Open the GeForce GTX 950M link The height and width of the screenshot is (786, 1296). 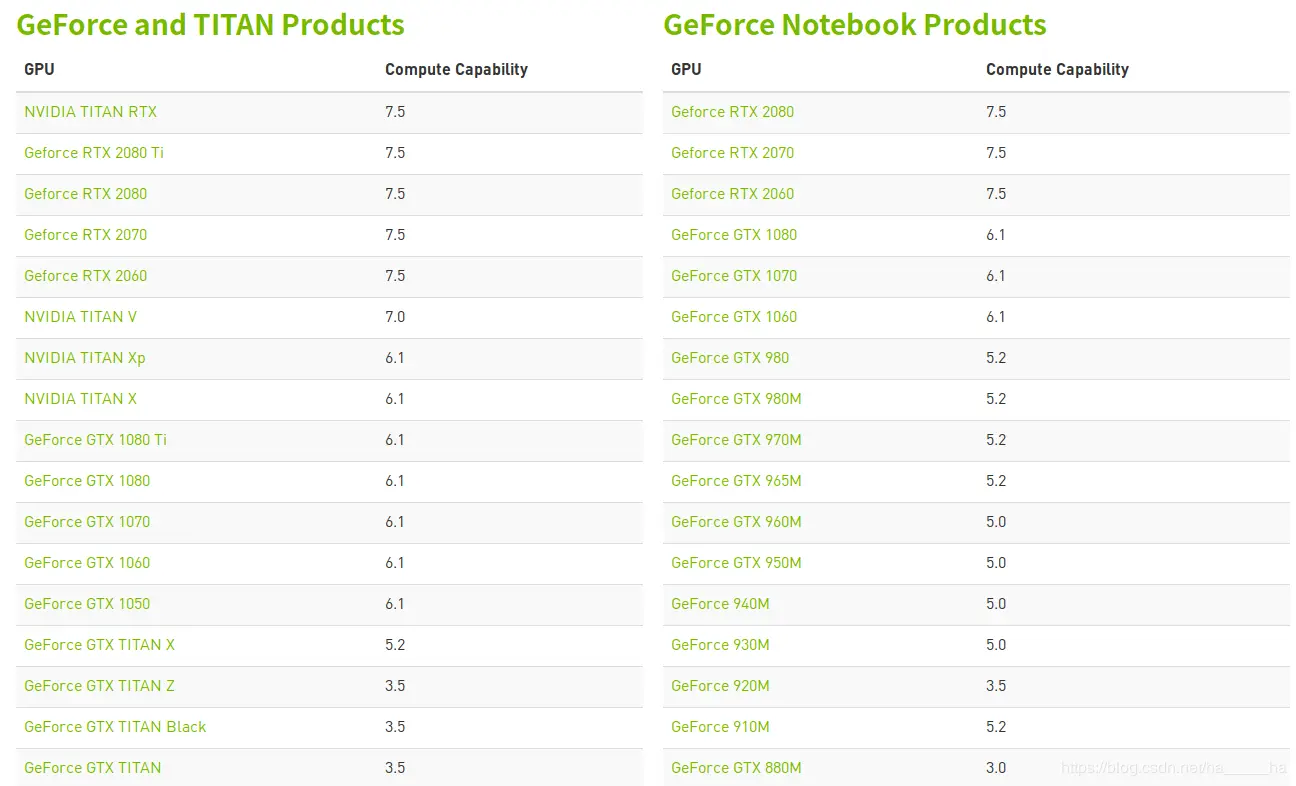coord(736,563)
